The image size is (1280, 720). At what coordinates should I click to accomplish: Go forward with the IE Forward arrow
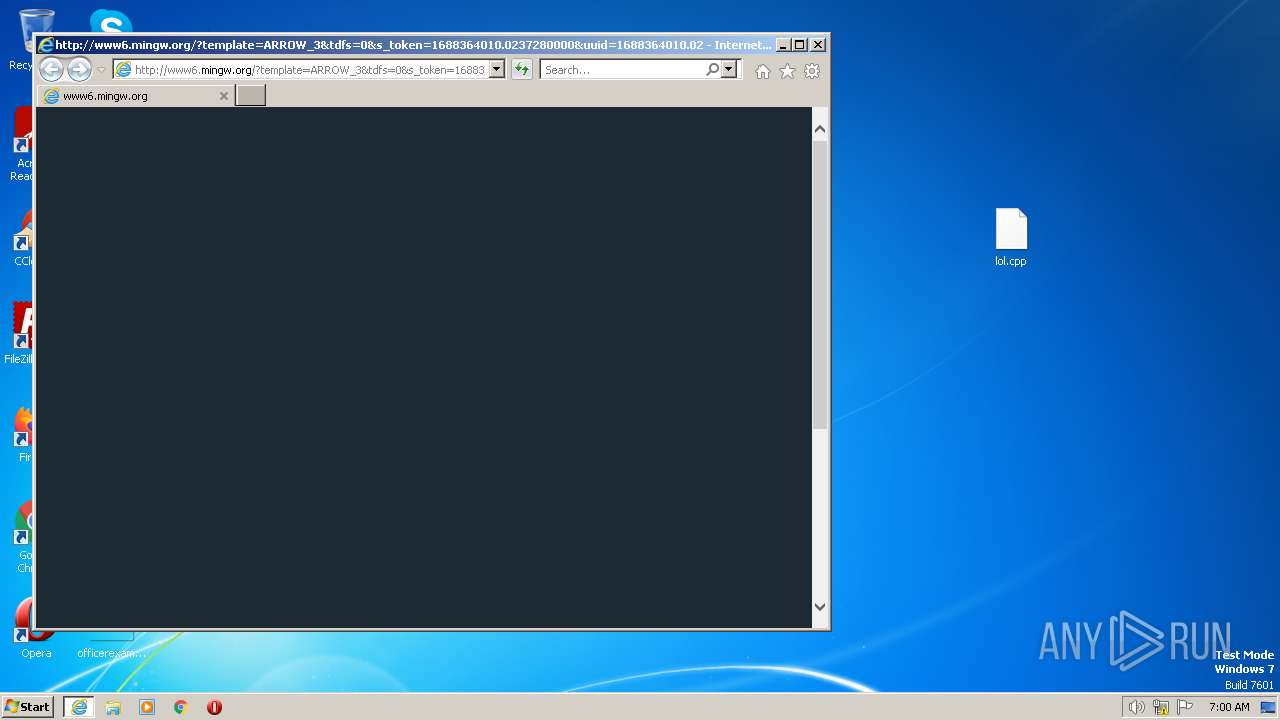coord(79,69)
